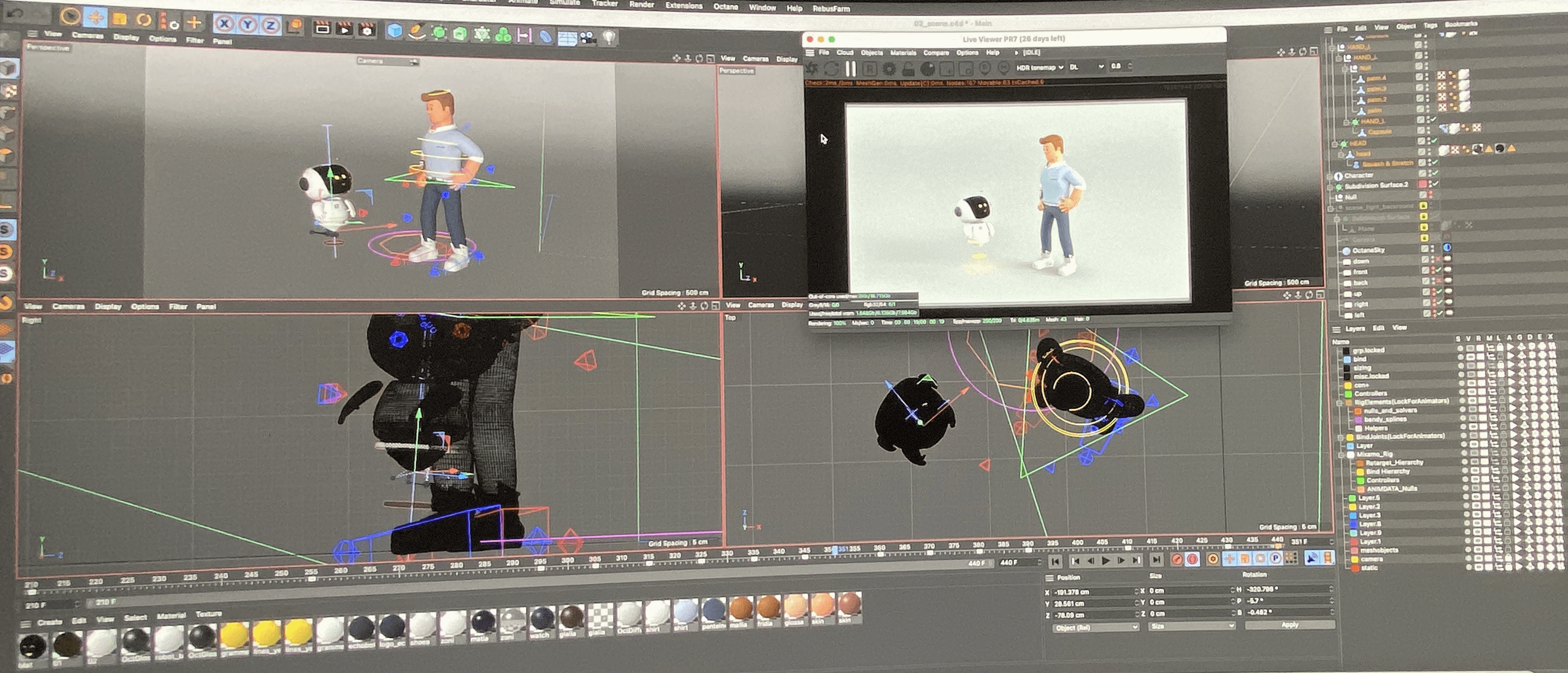Image resolution: width=1568 pixels, height=673 pixels.
Task: Restart render in Live Viewer
Action: coord(831,69)
